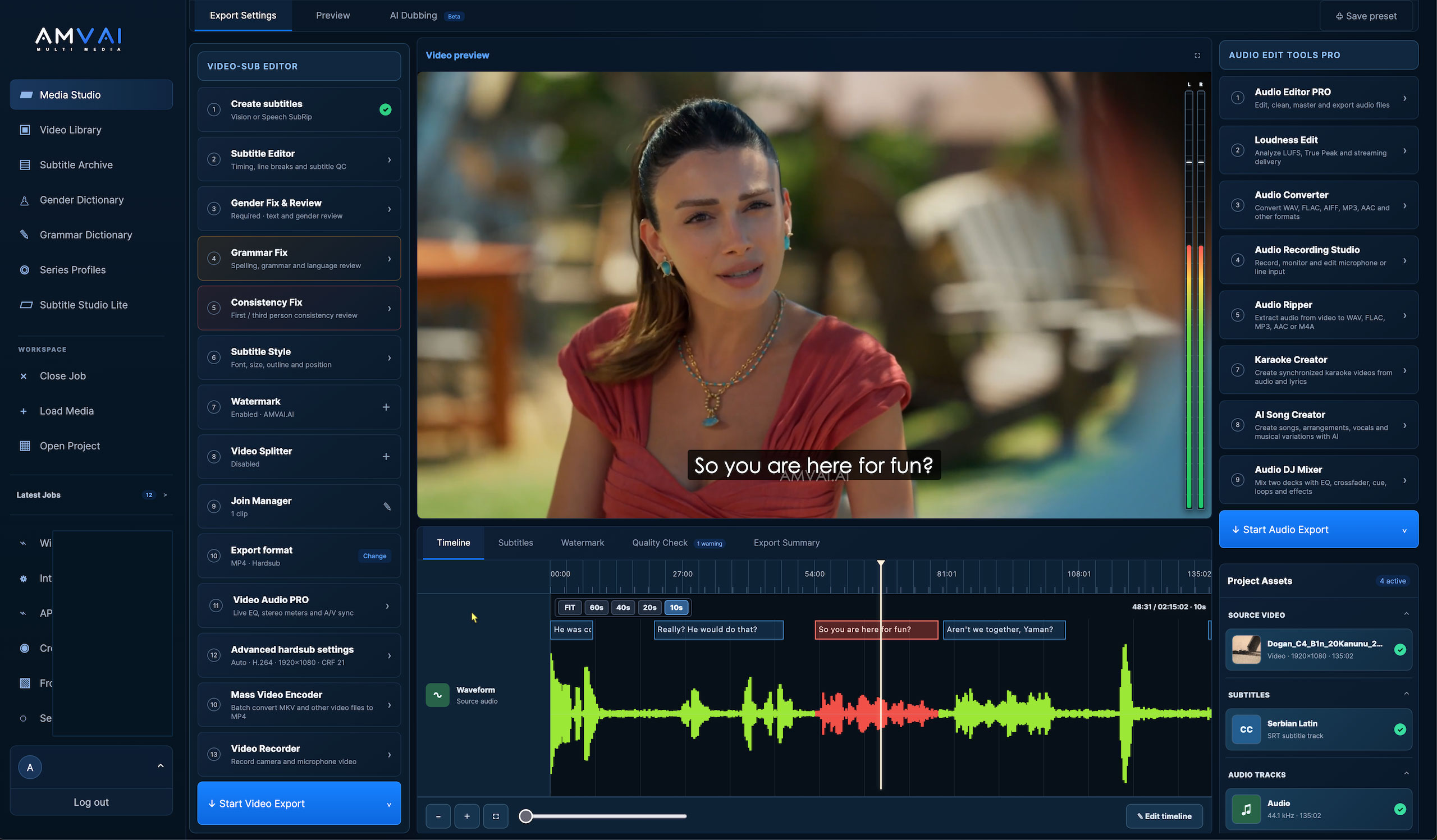The width and height of the screenshot is (1437, 840).
Task: Click the Close Job X icon
Action: click(24, 376)
